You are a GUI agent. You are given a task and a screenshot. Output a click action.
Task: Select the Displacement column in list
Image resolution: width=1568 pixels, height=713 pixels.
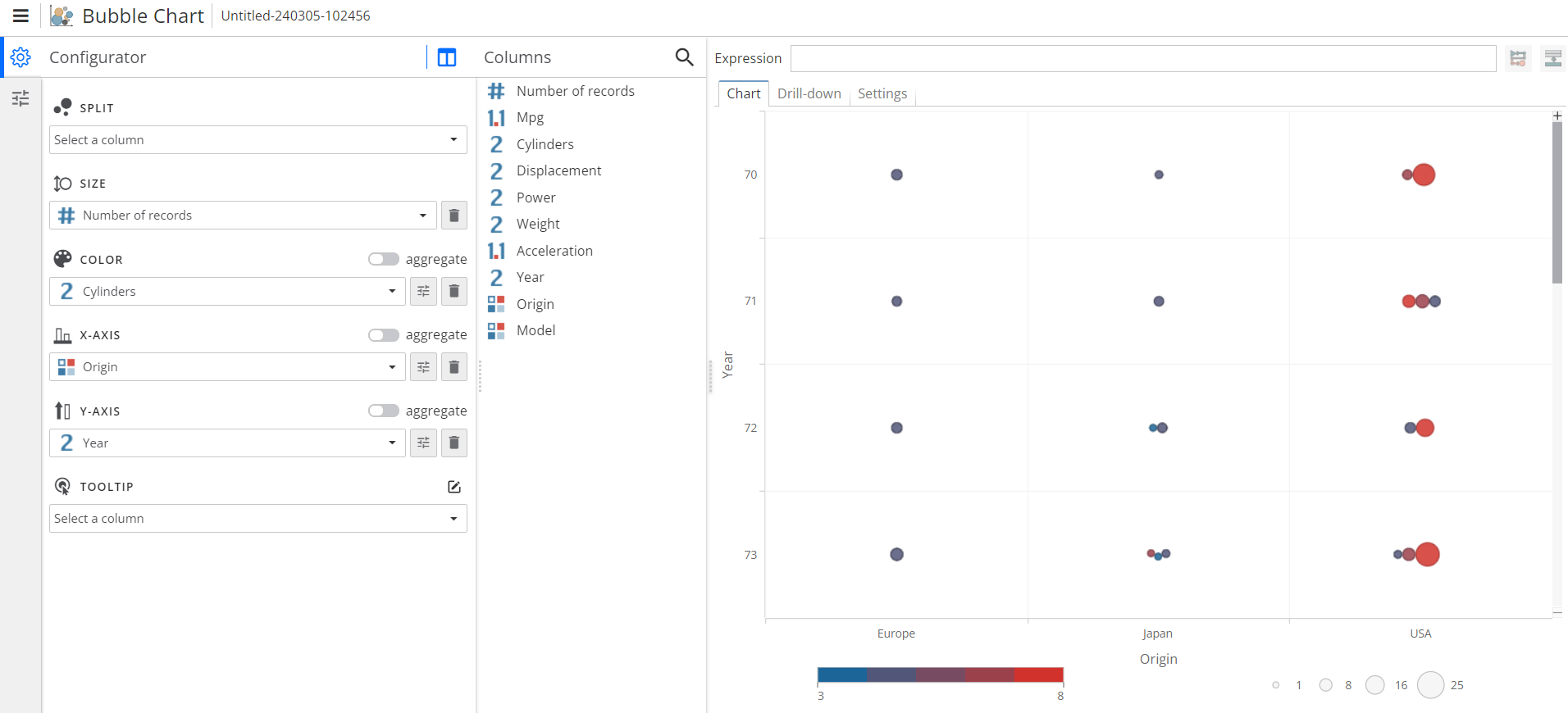(558, 170)
